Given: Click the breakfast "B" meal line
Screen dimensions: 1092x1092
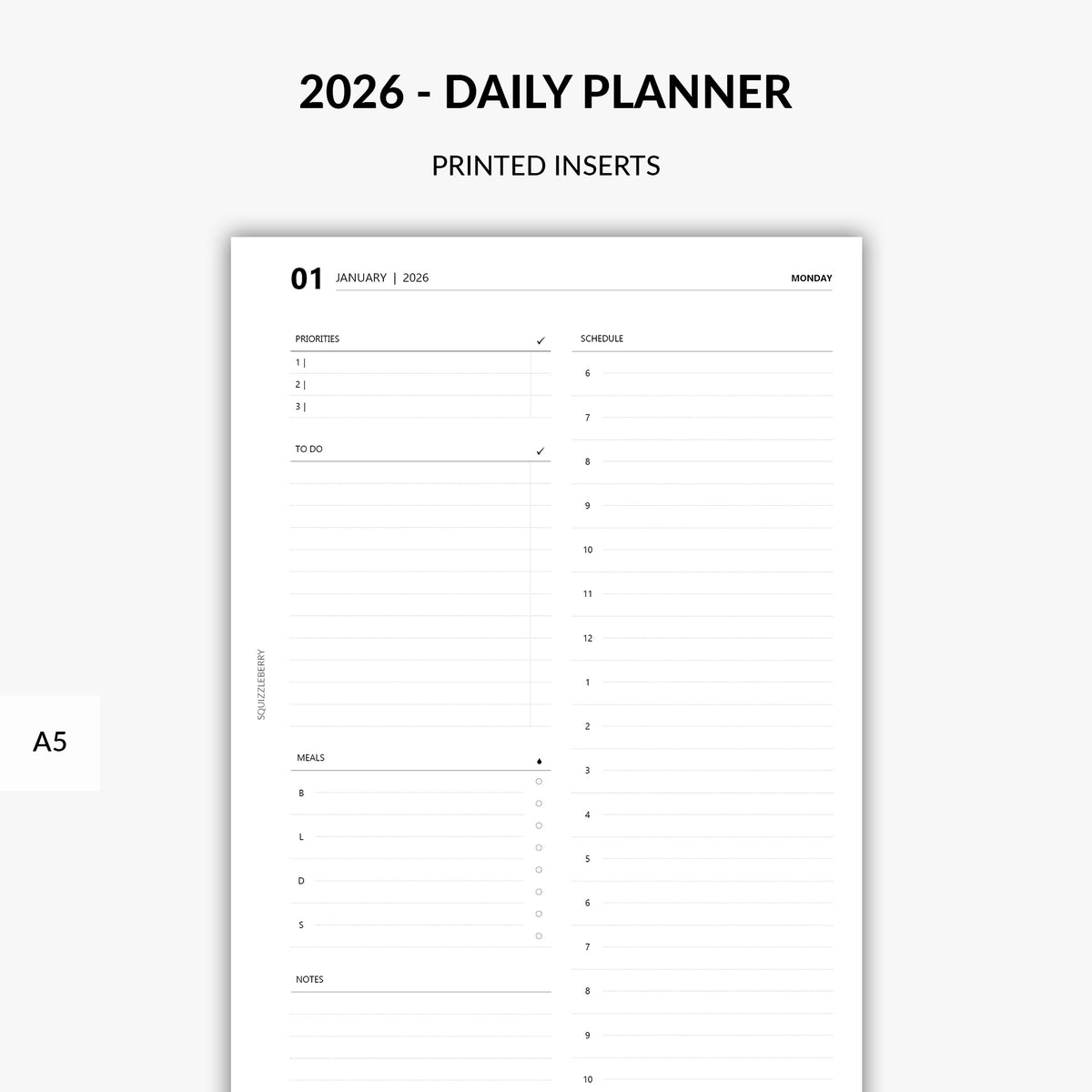Looking at the screenshot, I should coord(419,794).
